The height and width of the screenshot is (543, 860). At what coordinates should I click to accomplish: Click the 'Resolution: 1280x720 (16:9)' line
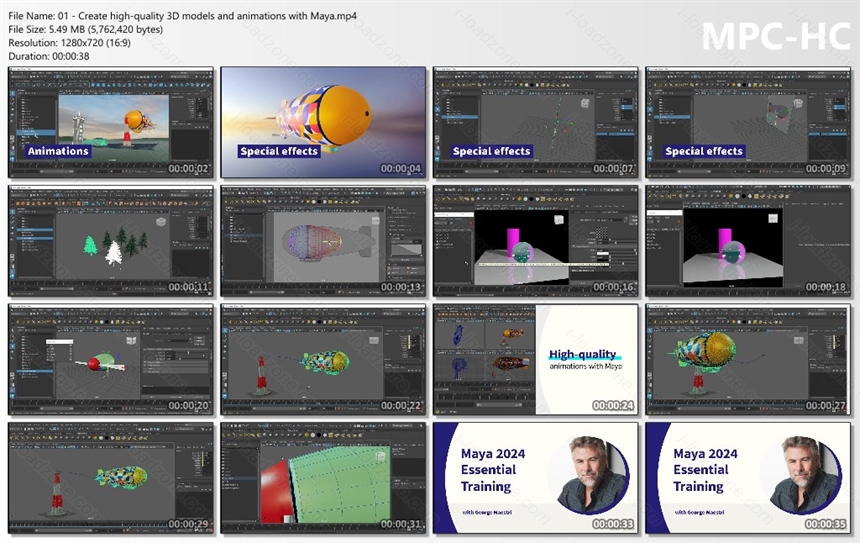click(70, 43)
